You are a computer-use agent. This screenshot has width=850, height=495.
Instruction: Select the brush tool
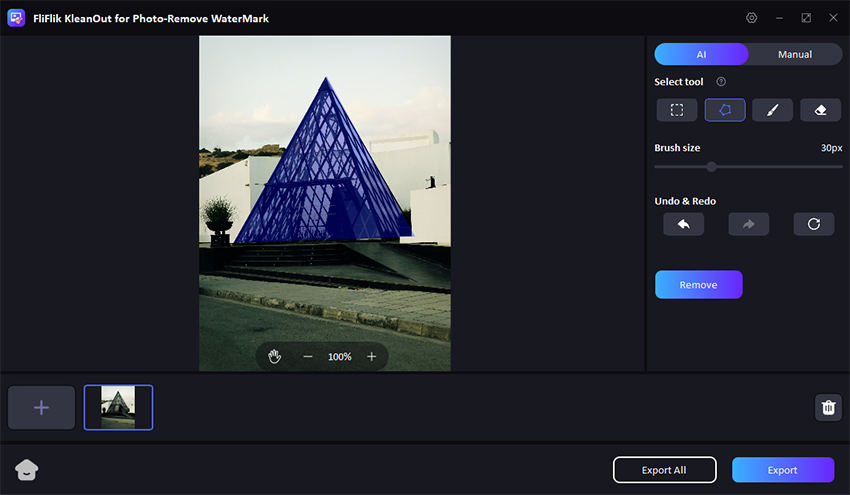tap(772, 110)
